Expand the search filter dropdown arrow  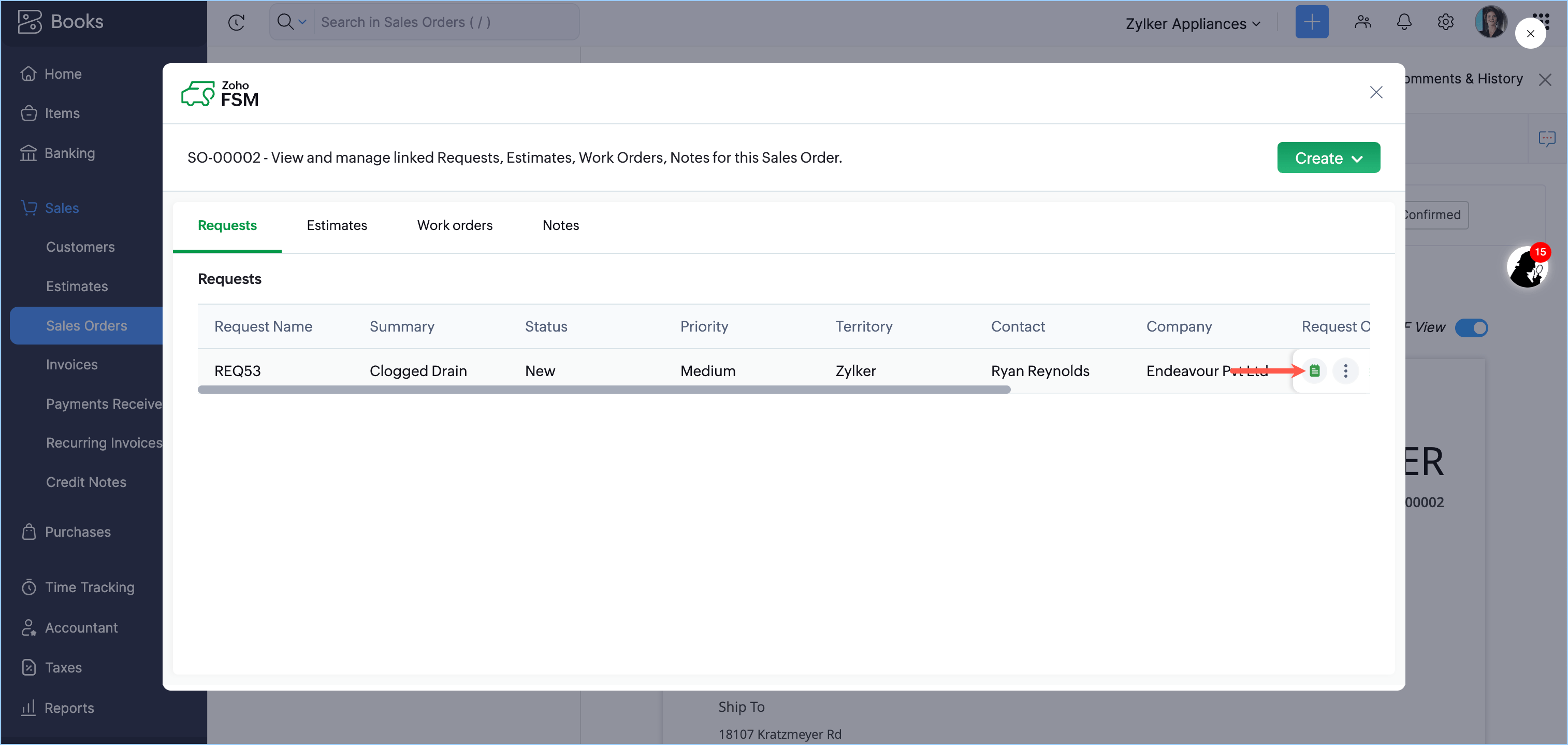(302, 23)
